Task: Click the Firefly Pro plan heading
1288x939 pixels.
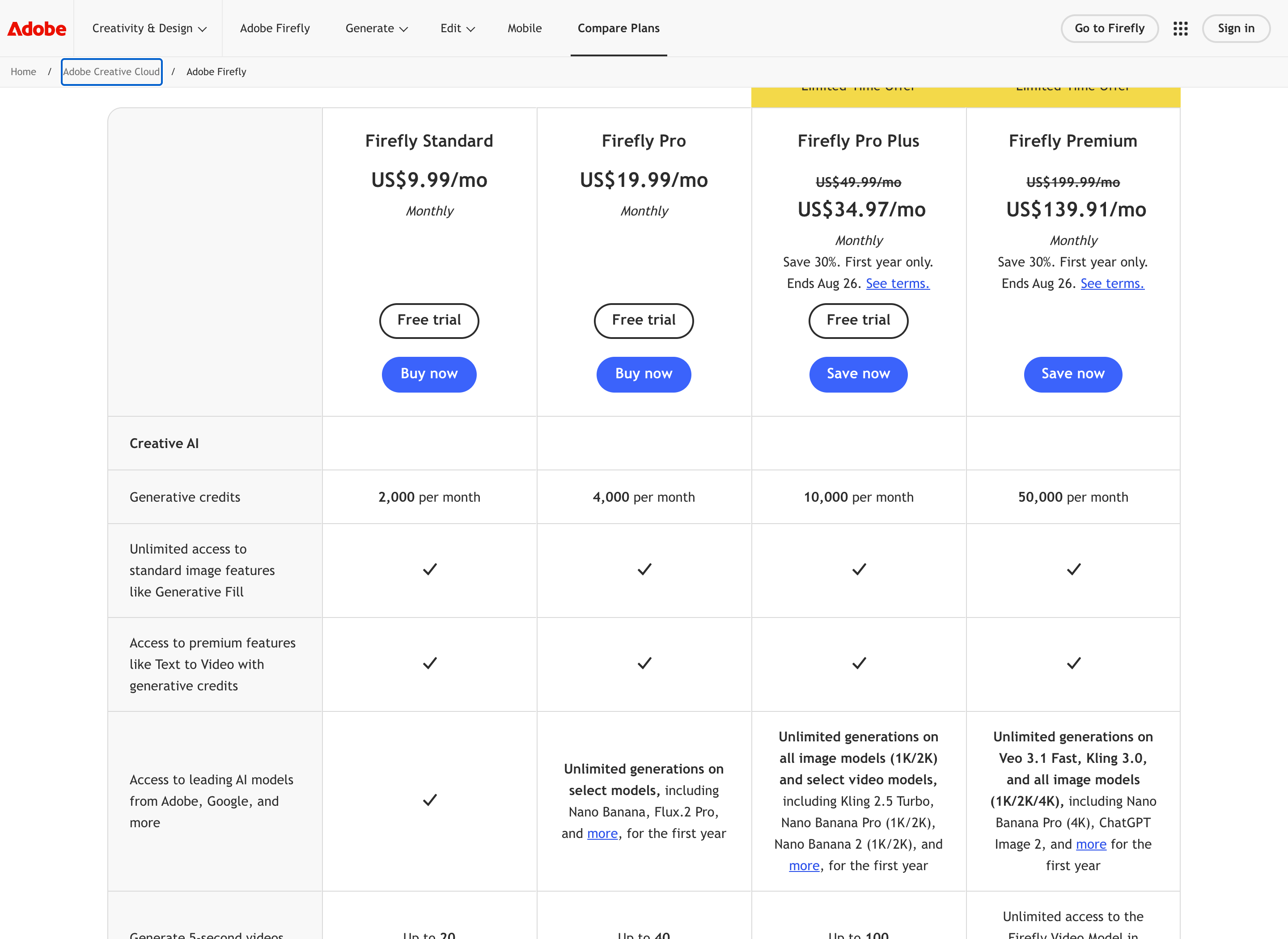Action: click(x=644, y=141)
